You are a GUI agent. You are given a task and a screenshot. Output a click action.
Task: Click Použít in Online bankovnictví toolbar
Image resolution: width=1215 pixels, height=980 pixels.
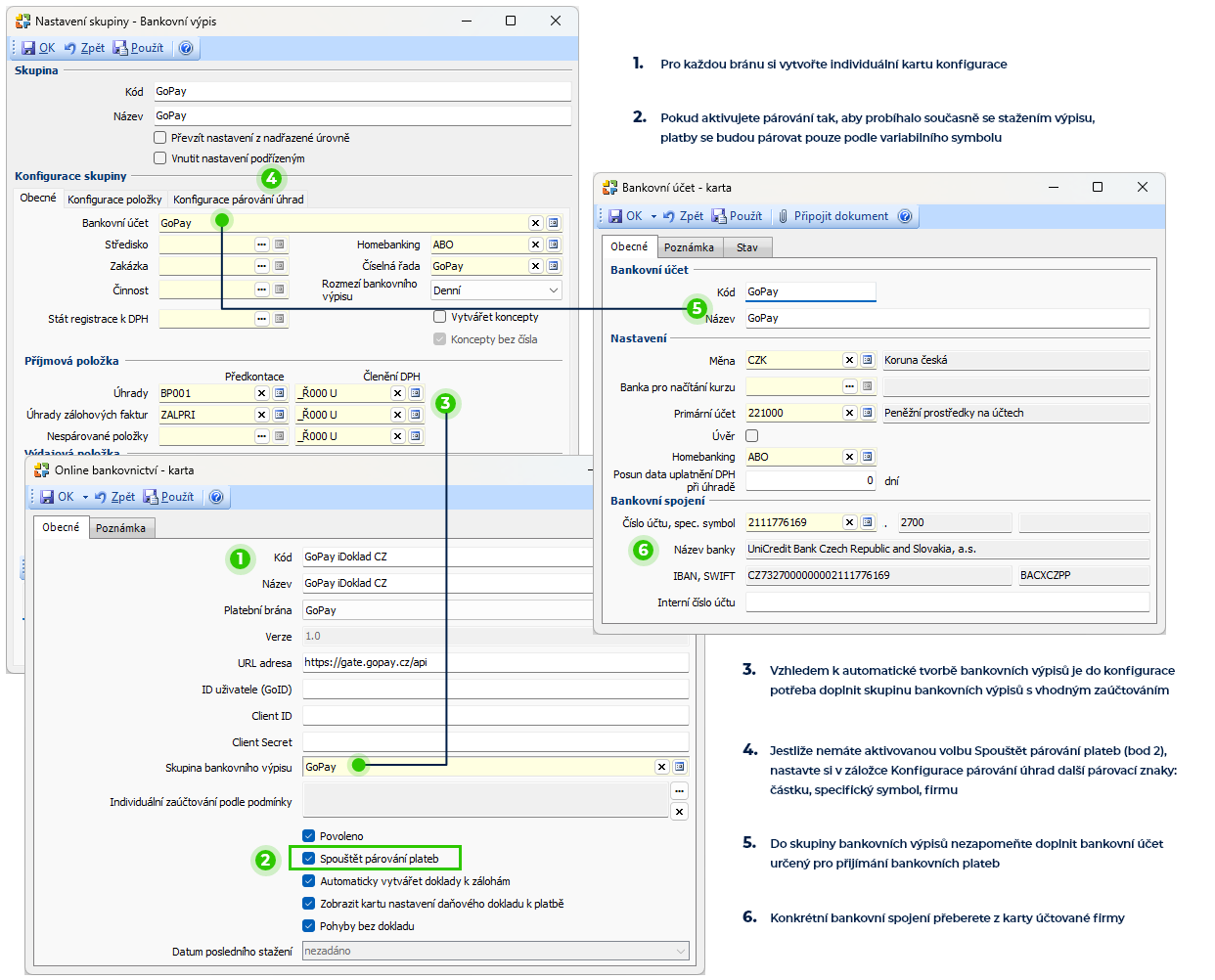coord(168,497)
